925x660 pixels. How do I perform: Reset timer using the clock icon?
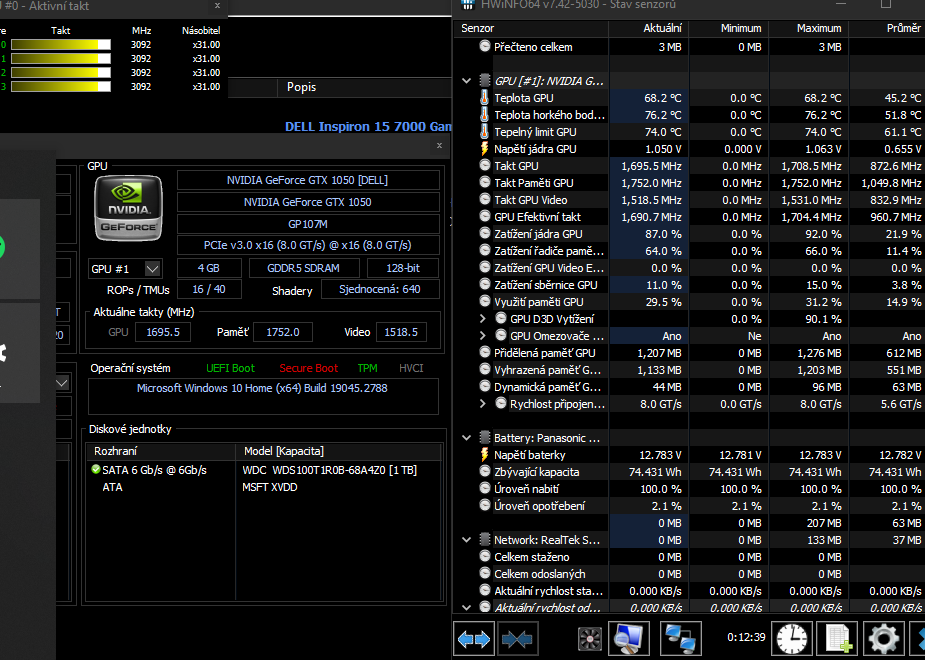pyautogui.click(x=790, y=637)
